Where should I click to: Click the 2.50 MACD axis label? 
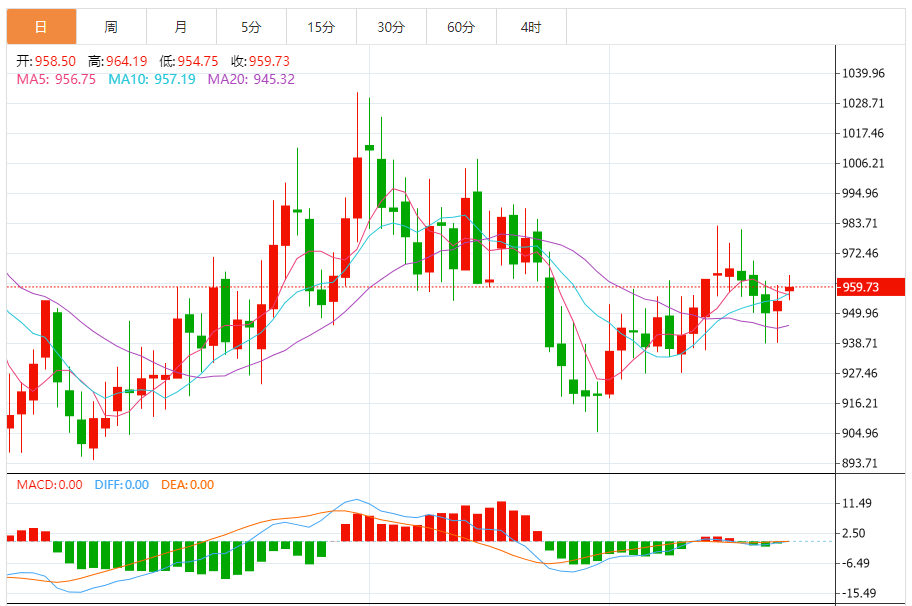point(854,533)
